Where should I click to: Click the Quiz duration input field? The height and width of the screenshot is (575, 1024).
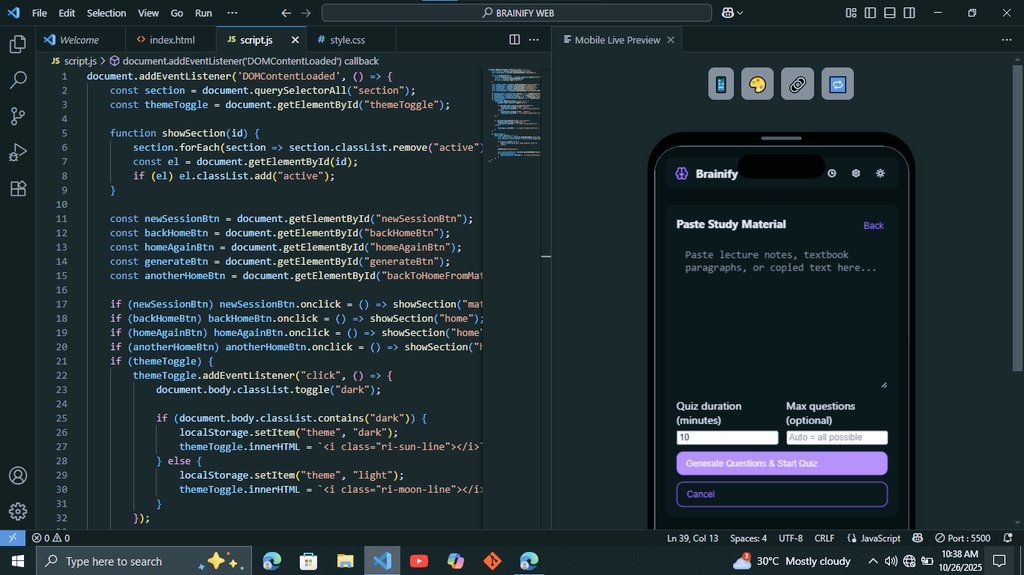[727, 437]
